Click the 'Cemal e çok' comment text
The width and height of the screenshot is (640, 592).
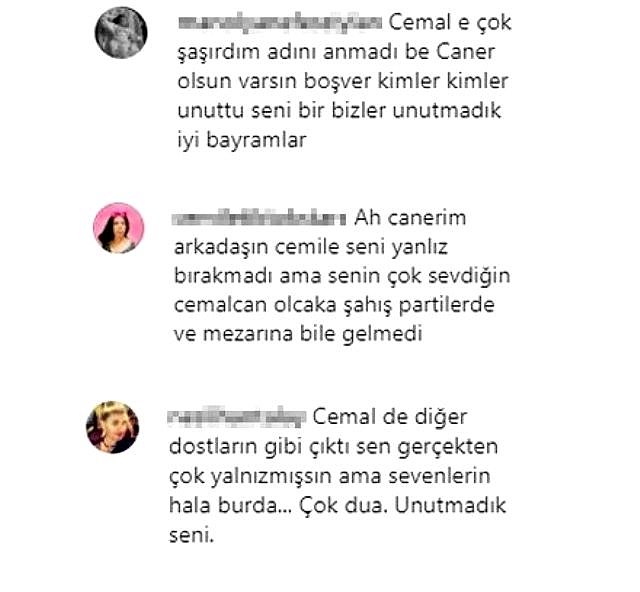coord(450,23)
